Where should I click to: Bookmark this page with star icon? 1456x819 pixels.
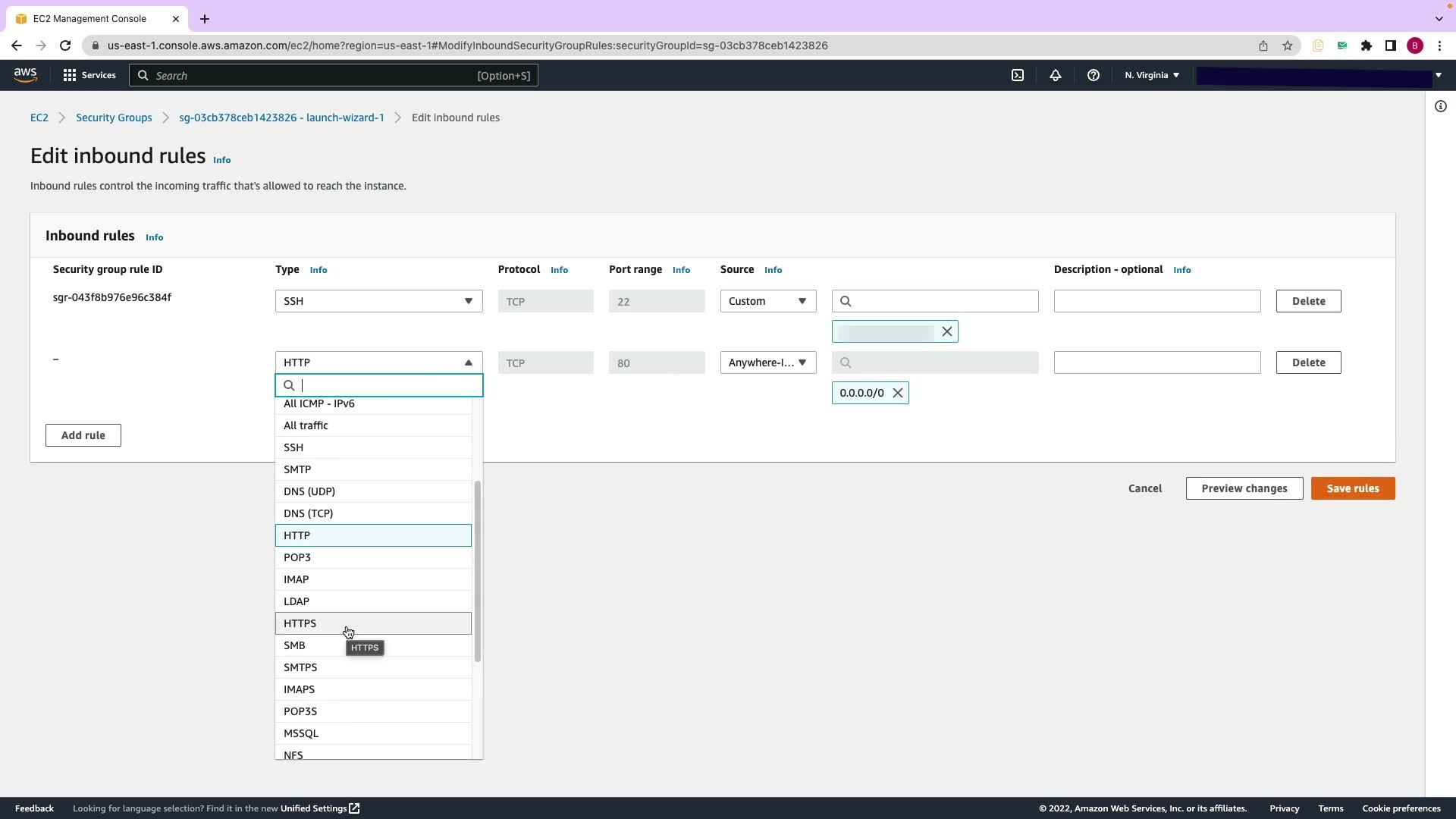pyautogui.click(x=1287, y=45)
